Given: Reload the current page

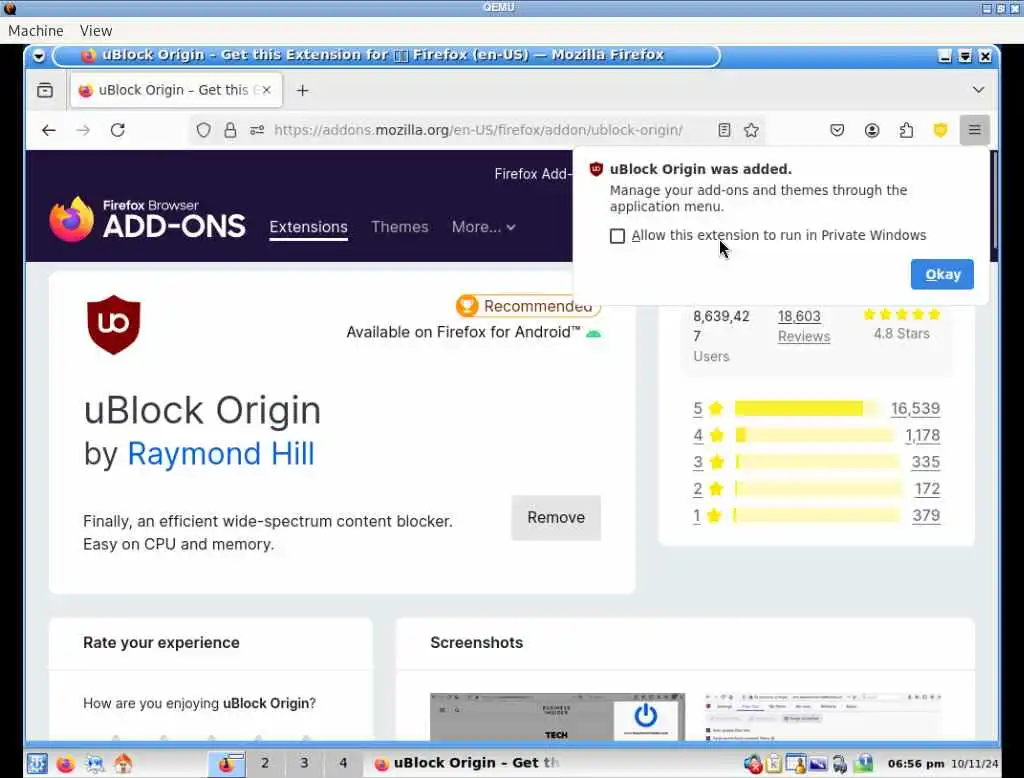Looking at the screenshot, I should pyautogui.click(x=118, y=130).
